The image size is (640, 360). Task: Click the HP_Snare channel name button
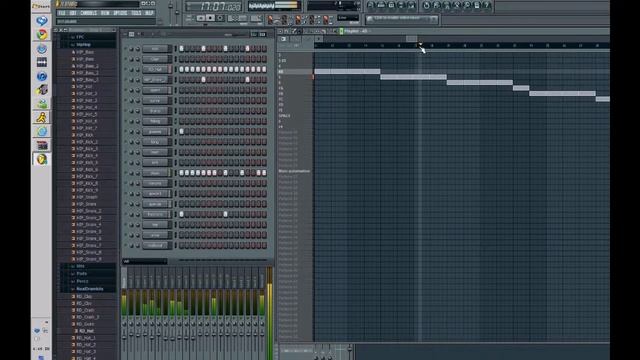156,80
